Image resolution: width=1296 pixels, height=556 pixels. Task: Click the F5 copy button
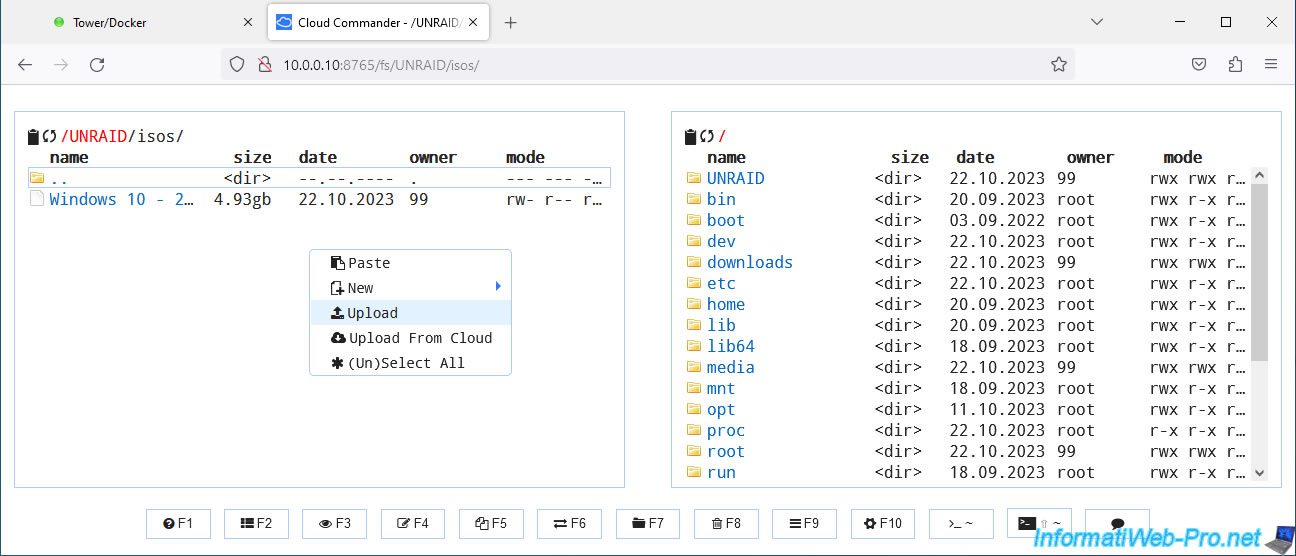click(491, 524)
